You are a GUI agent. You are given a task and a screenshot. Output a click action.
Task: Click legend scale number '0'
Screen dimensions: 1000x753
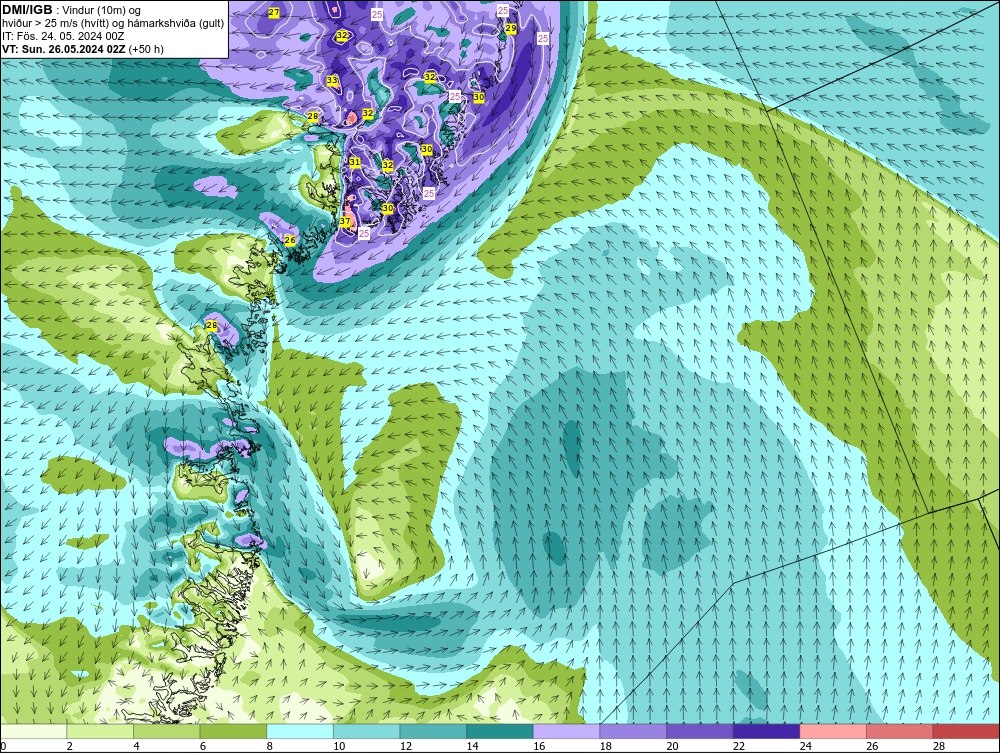[4, 746]
